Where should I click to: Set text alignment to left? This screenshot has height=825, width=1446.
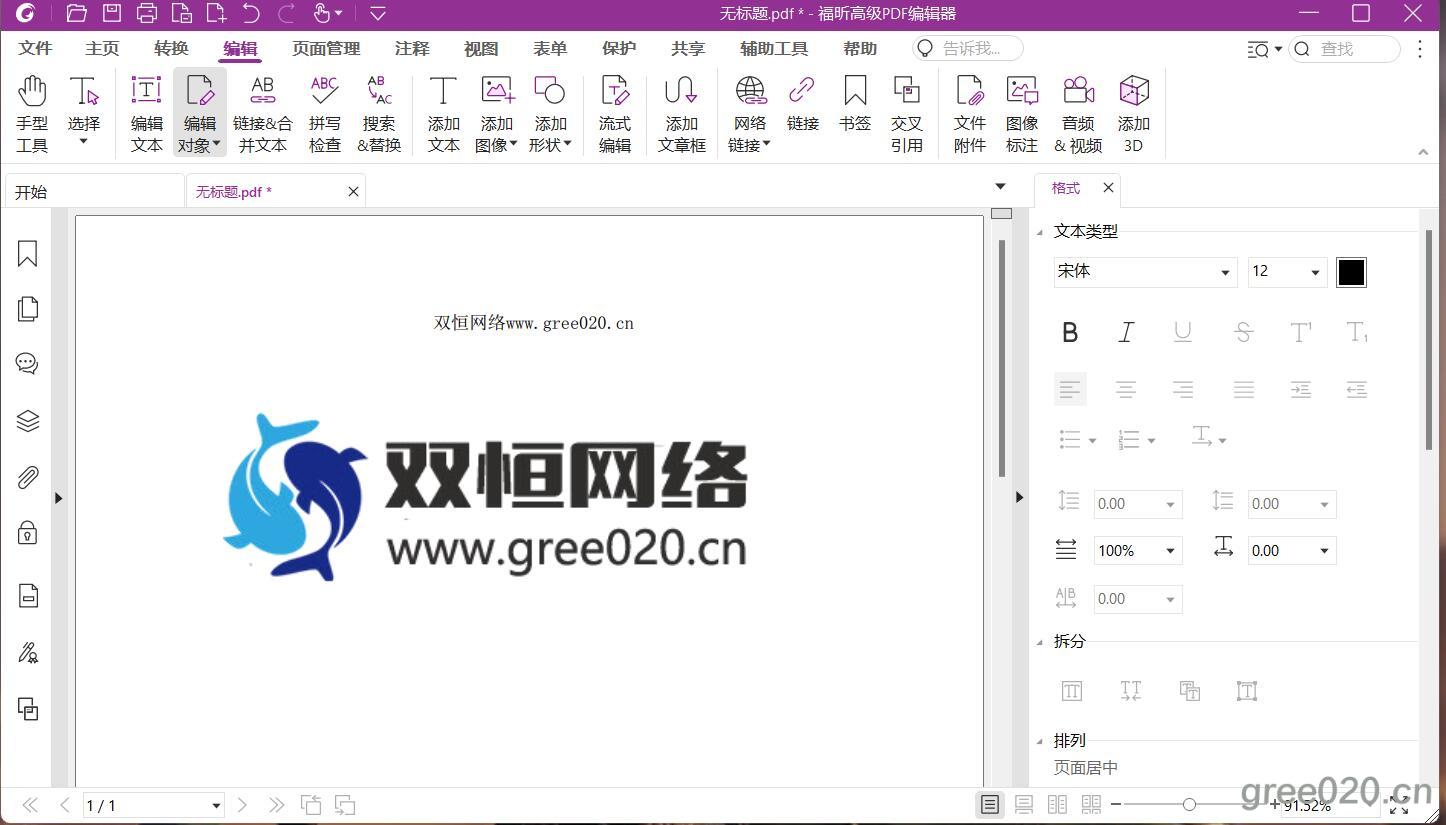pyautogui.click(x=1070, y=390)
